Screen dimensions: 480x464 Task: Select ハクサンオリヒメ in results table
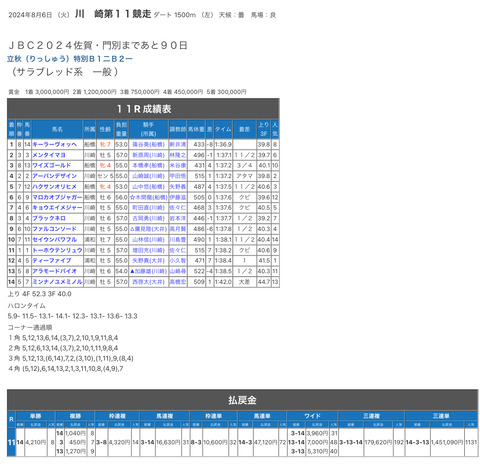point(55,187)
